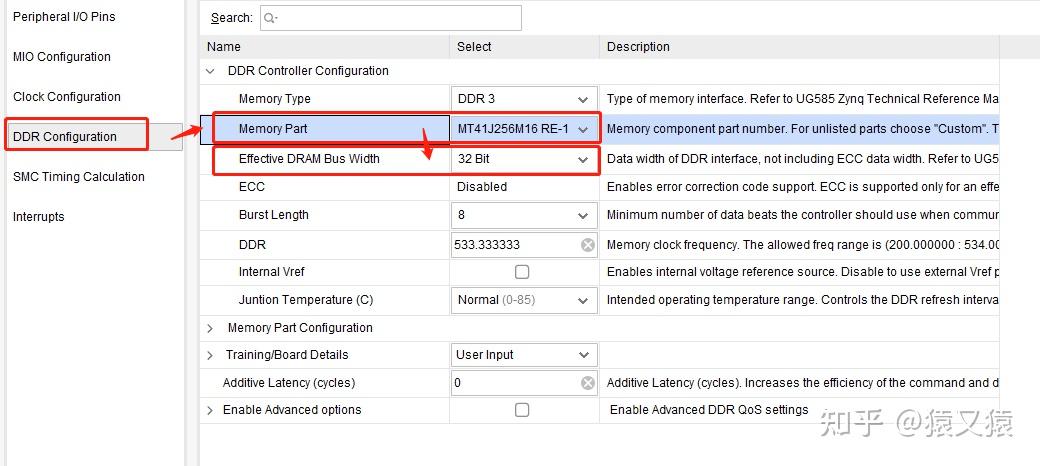Expand Memory Part Configuration section
Screen dimensions: 1040x466
(x=210, y=328)
